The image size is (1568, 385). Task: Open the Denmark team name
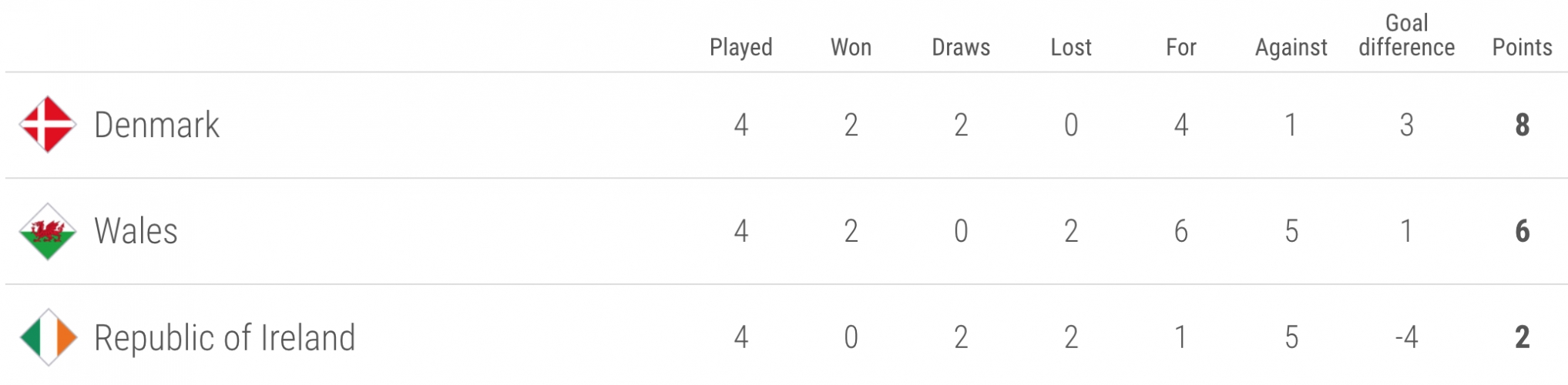(156, 125)
